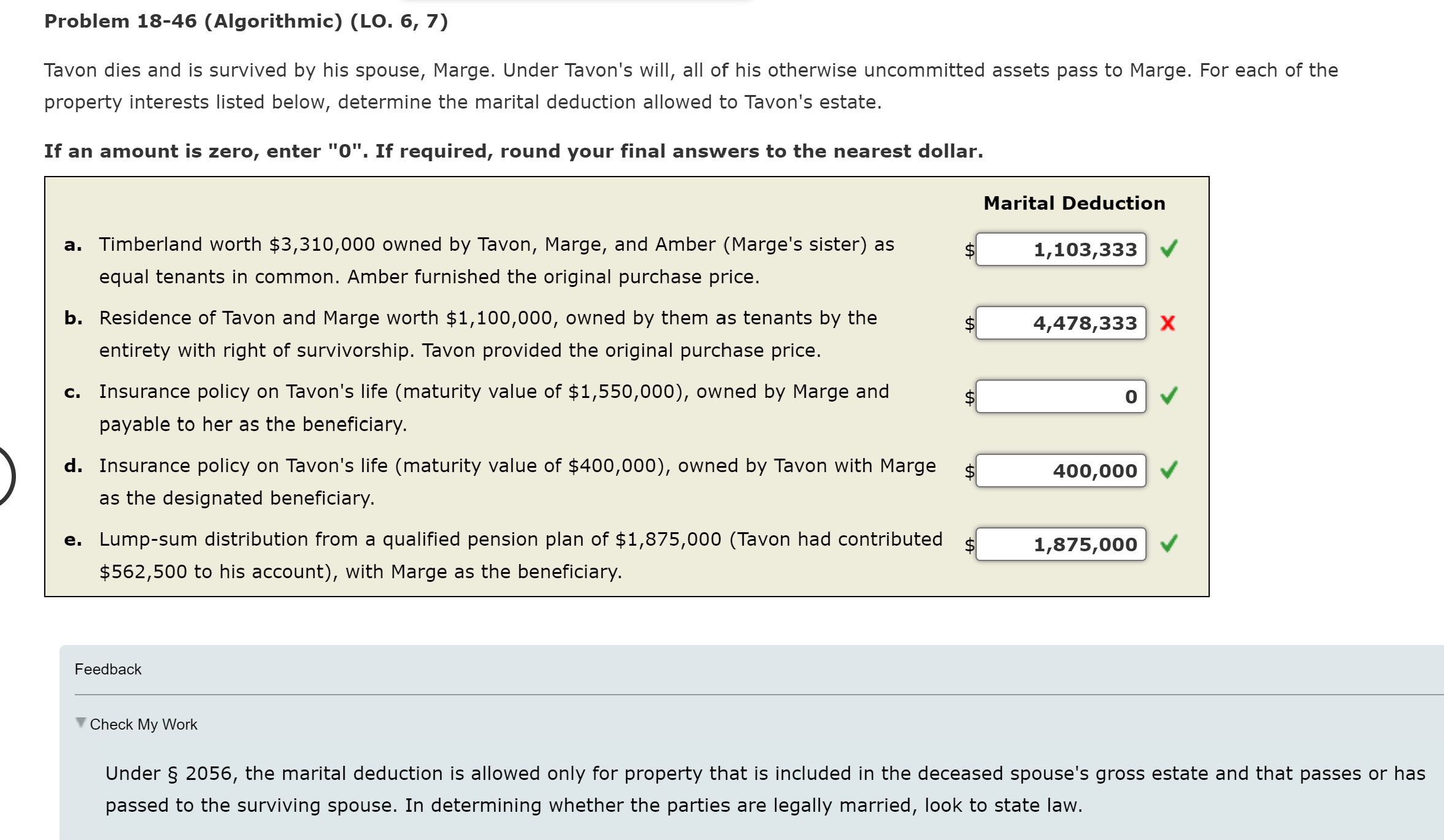The image size is (1444, 840).
Task: Select the 400,000 answer field
Action: pos(1061,471)
